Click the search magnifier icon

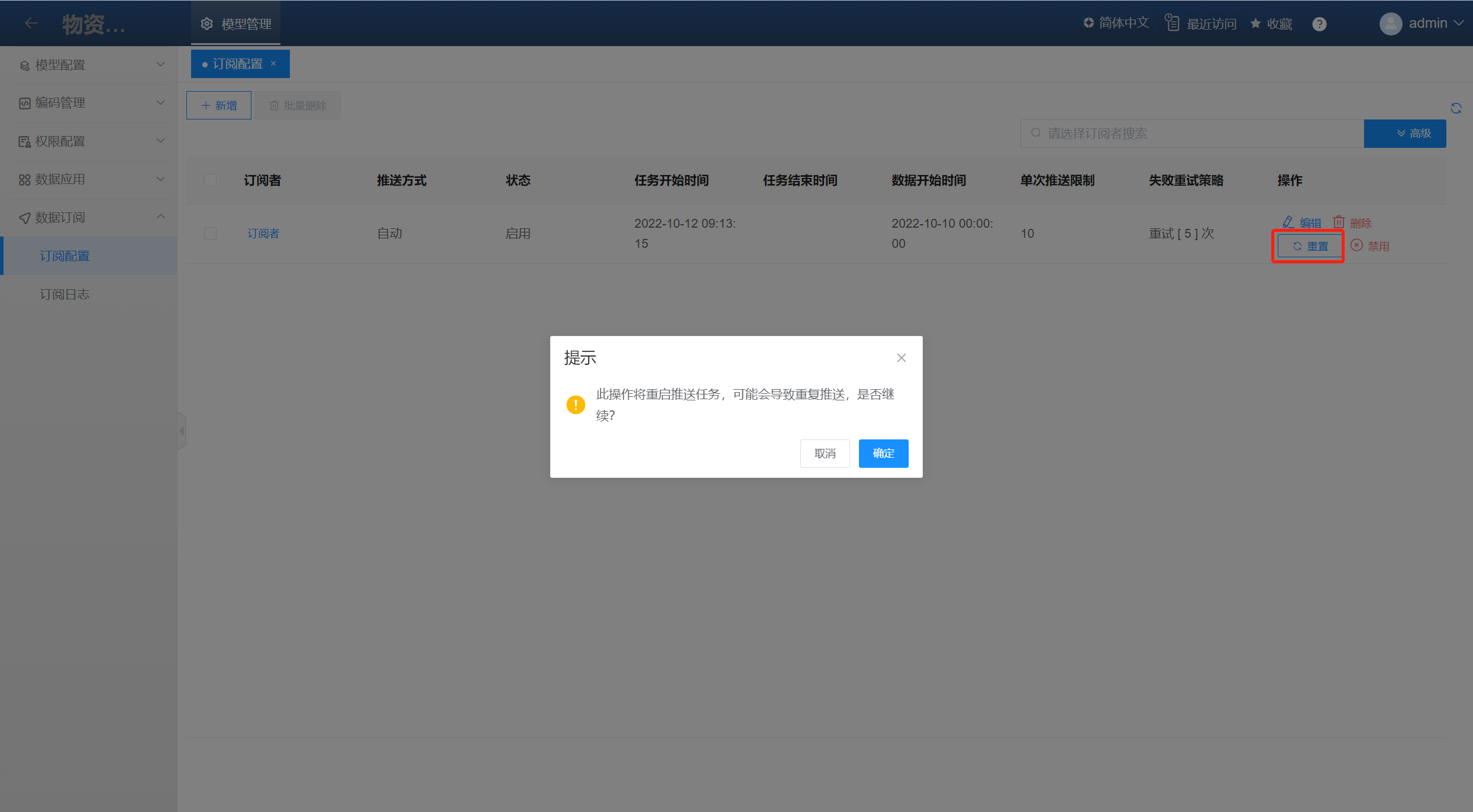[x=1036, y=133]
